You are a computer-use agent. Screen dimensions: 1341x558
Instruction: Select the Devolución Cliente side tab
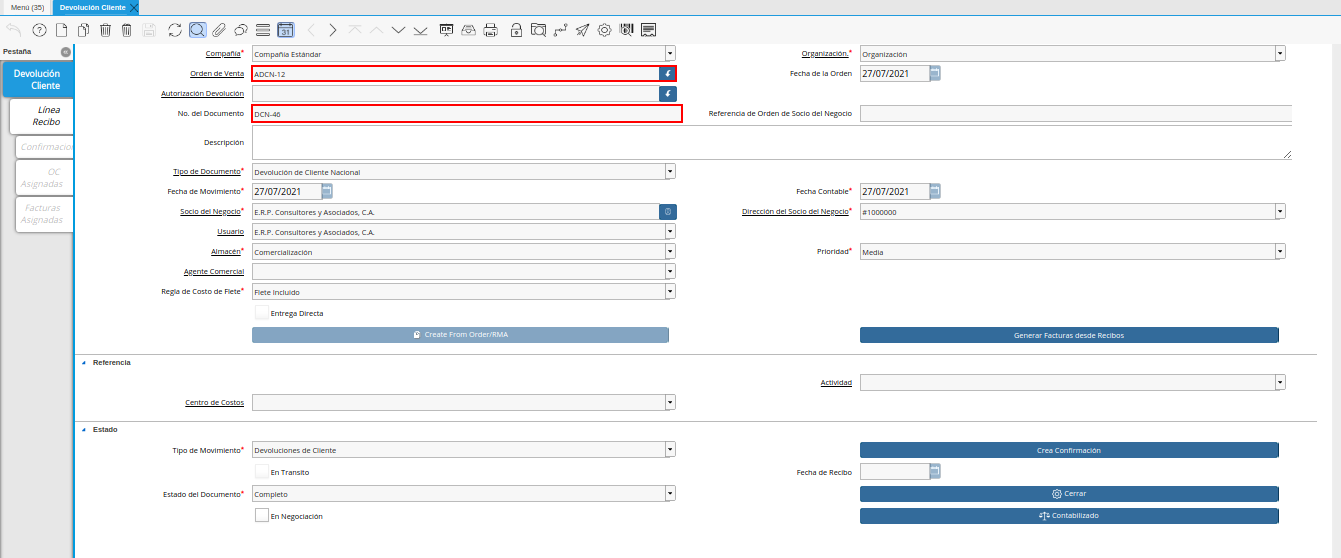[37, 79]
